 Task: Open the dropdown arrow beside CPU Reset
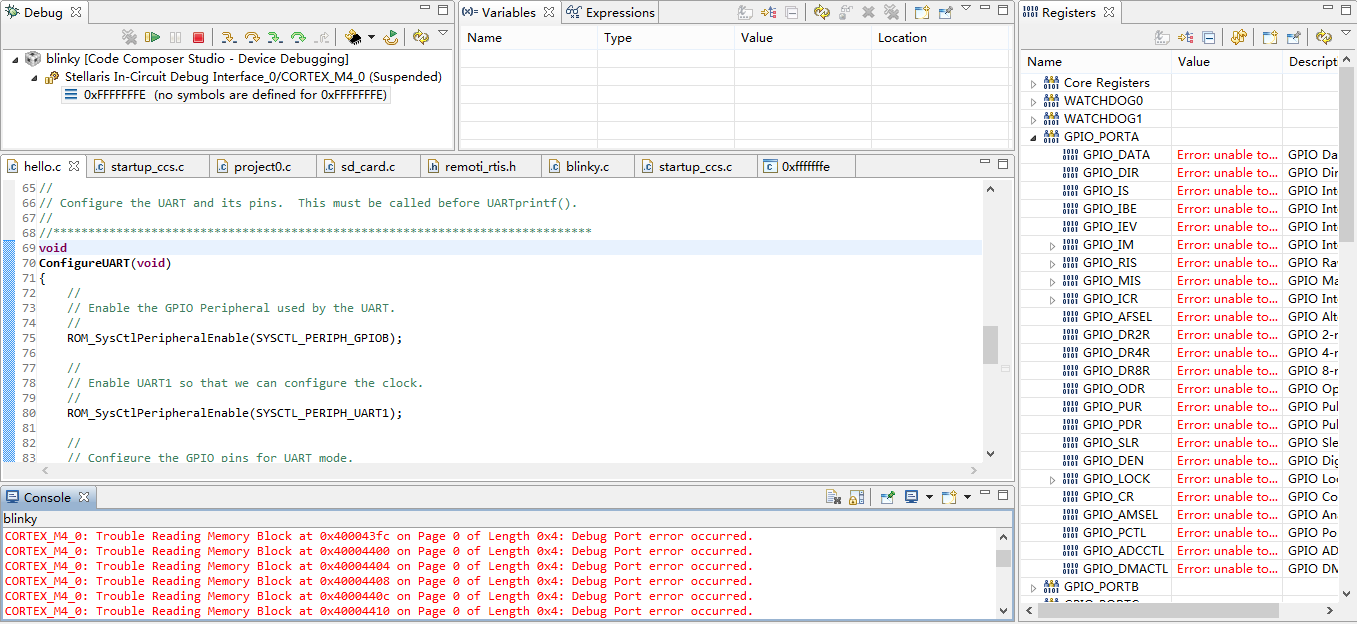(371, 38)
